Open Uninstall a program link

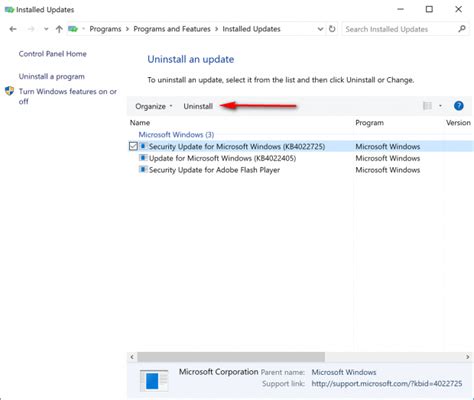(x=52, y=76)
